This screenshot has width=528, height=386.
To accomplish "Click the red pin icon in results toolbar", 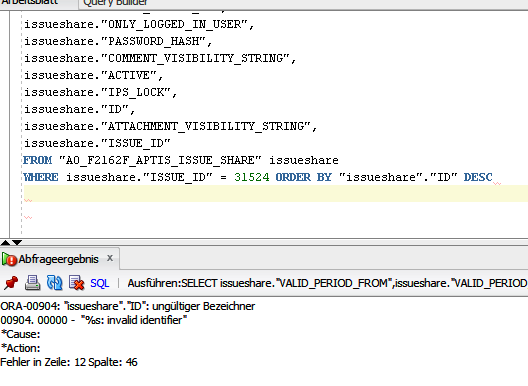I will (x=11, y=283).
